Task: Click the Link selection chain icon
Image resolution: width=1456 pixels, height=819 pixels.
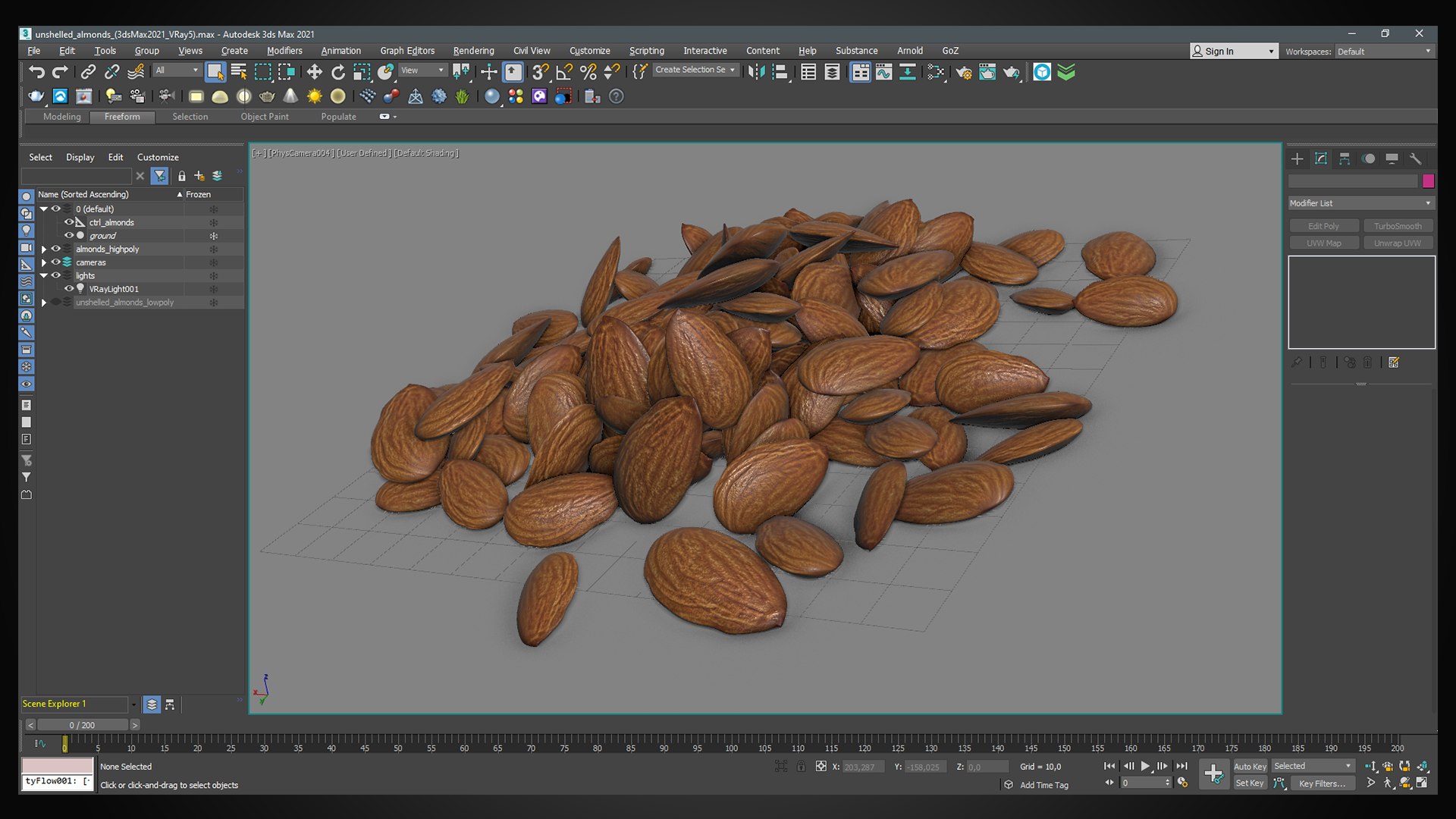Action: pos(88,71)
